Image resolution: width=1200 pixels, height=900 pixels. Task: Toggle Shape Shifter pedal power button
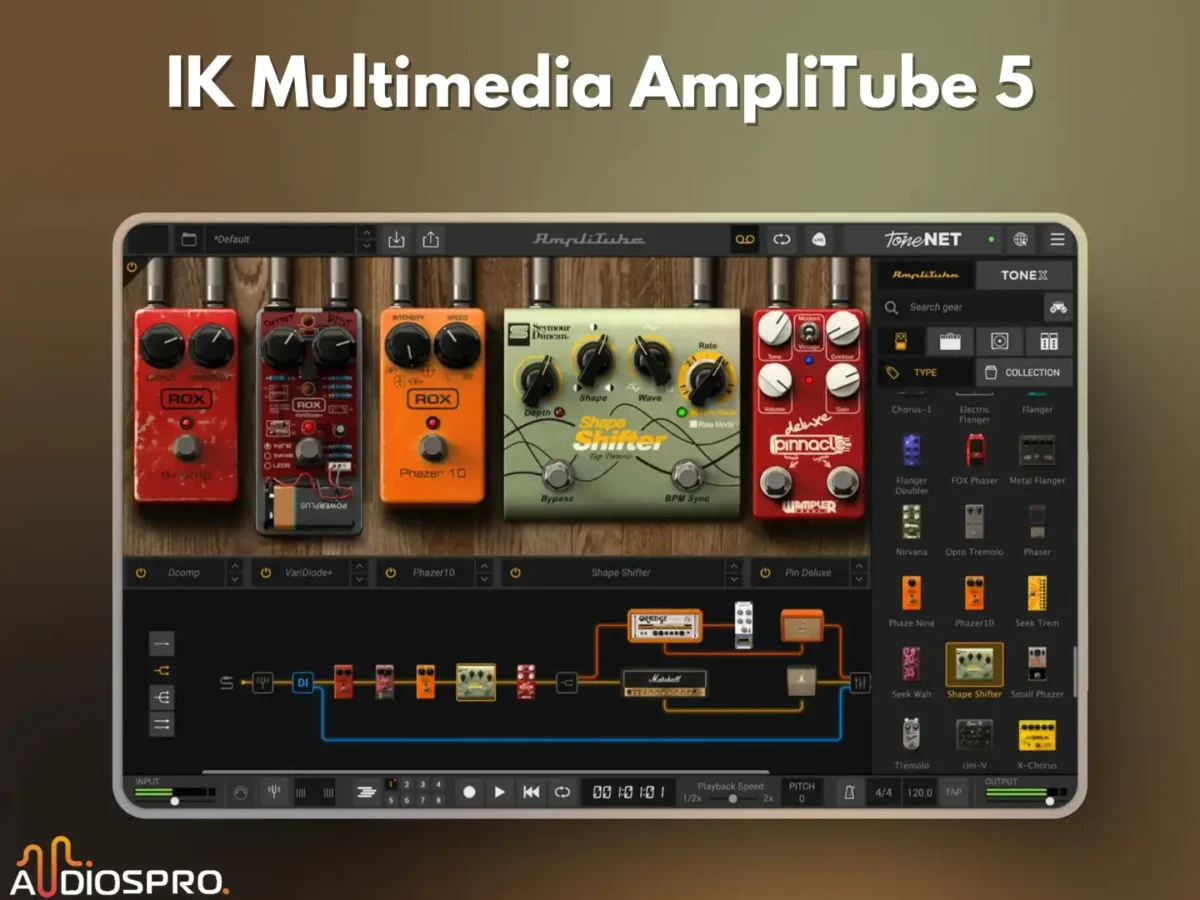pos(515,573)
